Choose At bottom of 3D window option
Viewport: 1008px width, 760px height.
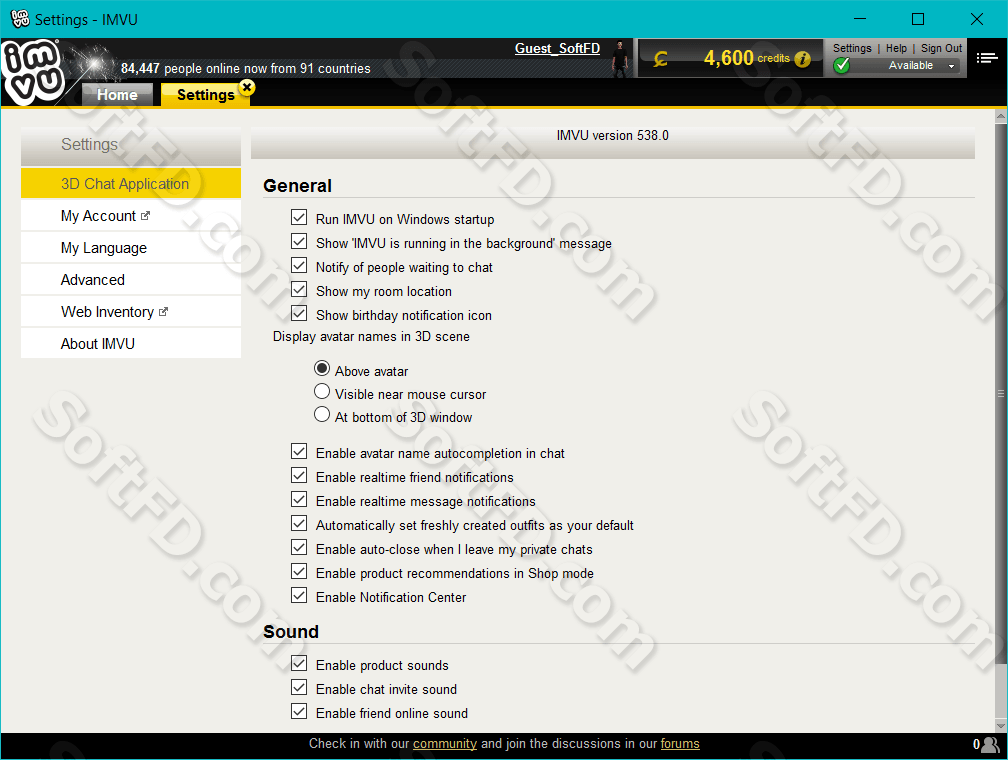(x=322, y=415)
